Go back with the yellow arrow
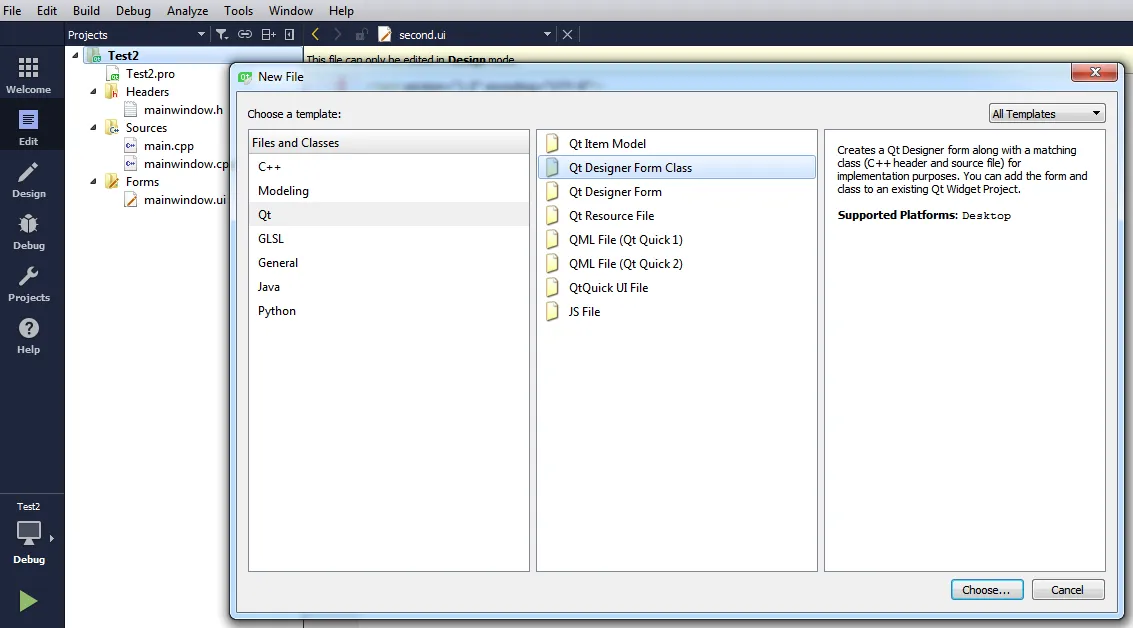1133x628 pixels. (315, 34)
